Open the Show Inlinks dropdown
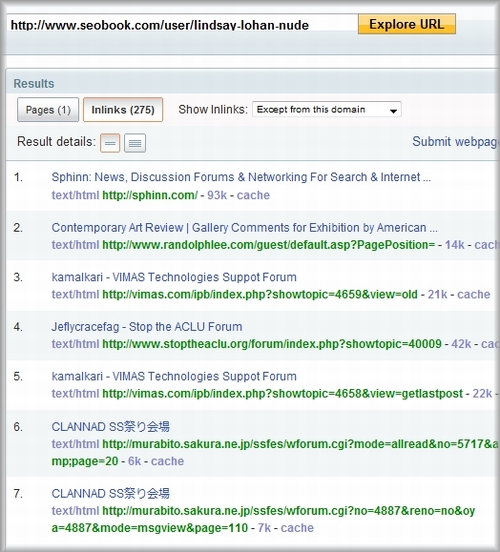Screen dimensions: 500x552 coord(327,109)
